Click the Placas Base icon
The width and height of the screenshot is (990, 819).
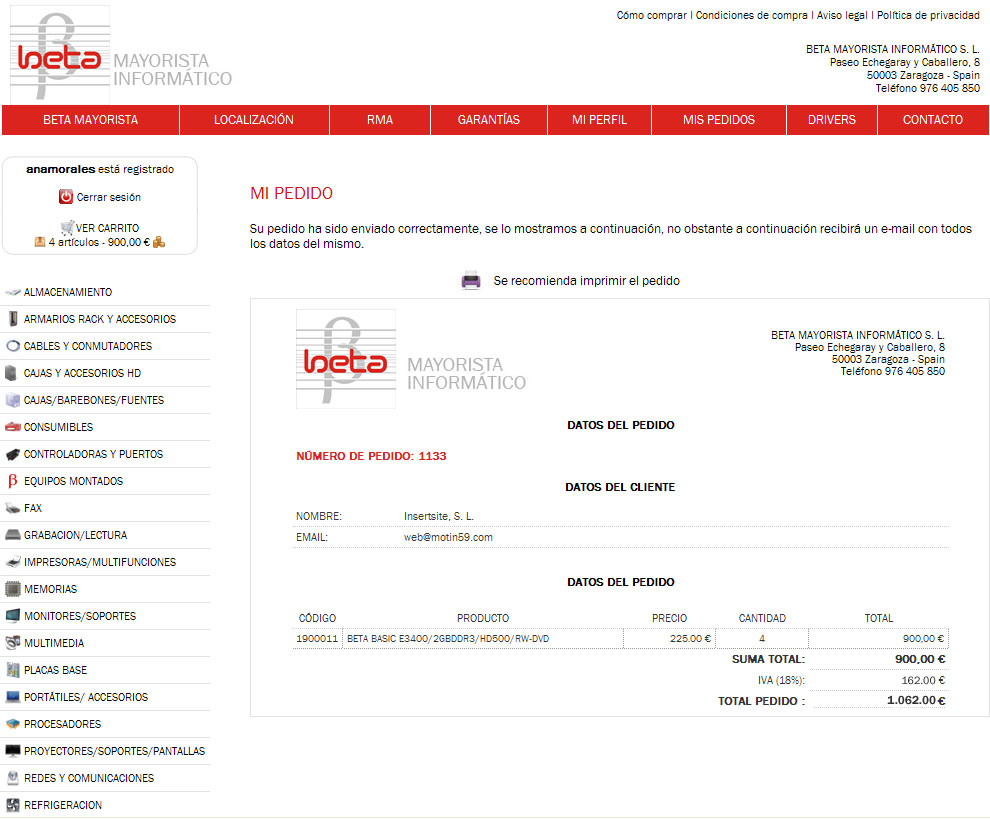point(13,670)
